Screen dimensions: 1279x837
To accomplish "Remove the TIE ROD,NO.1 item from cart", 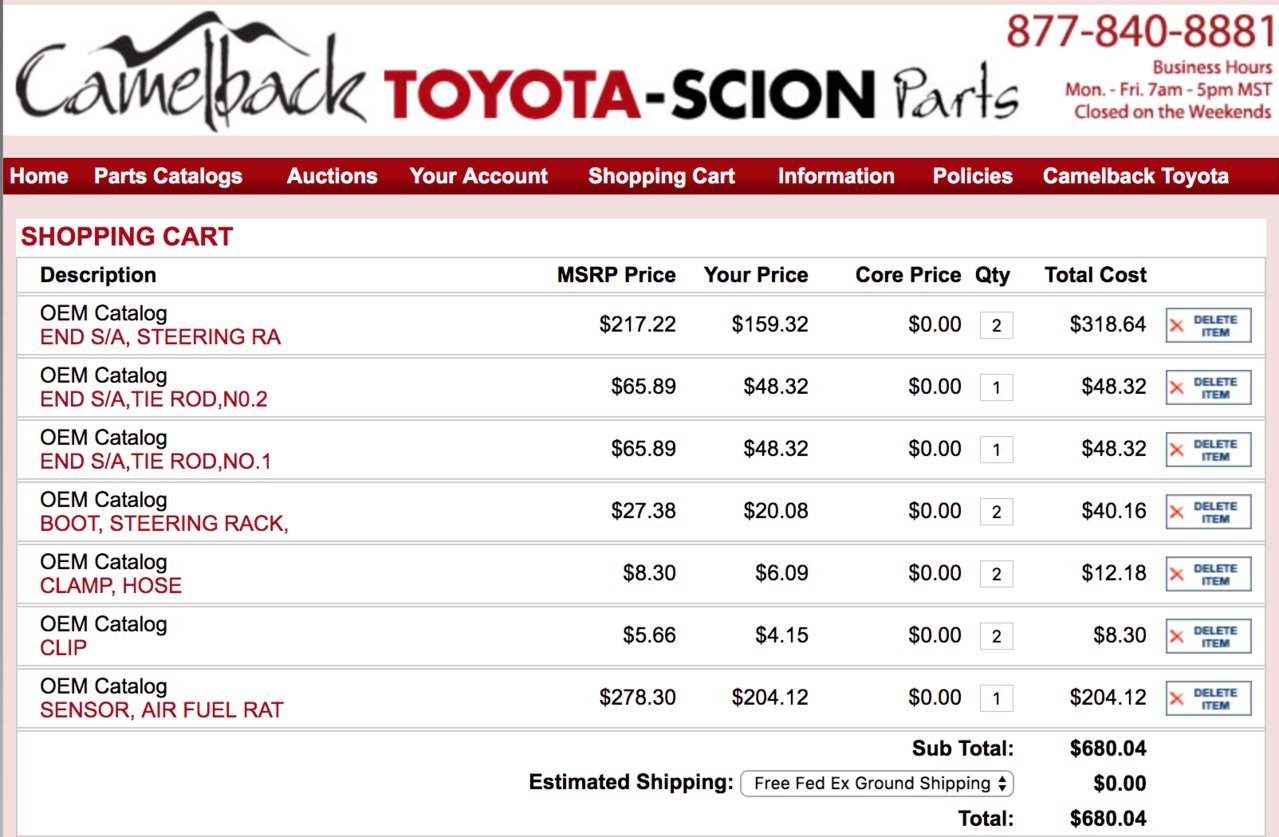I will click(1208, 450).
